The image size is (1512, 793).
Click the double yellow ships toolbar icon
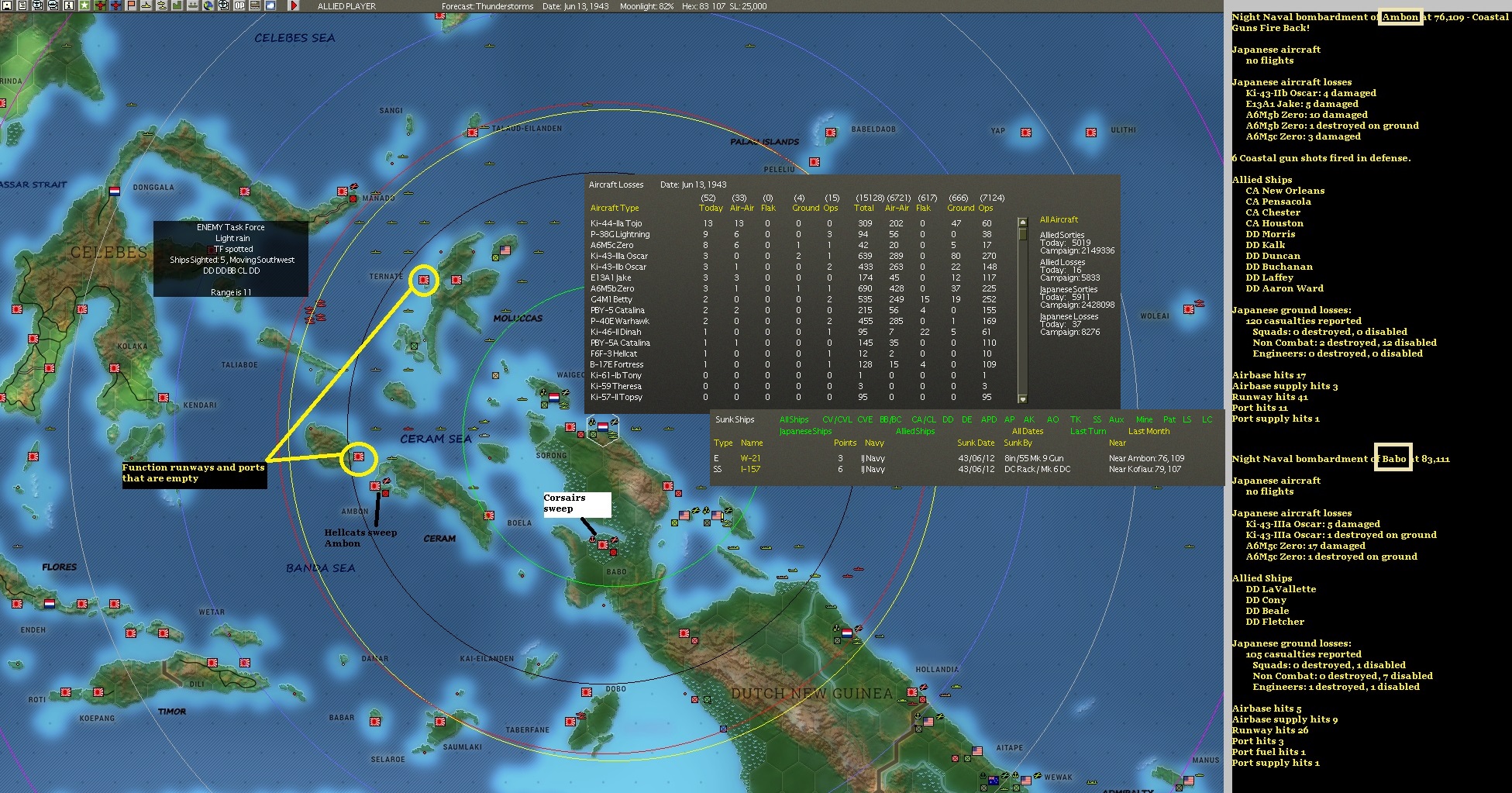pyautogui.click(x=162, y=5)
